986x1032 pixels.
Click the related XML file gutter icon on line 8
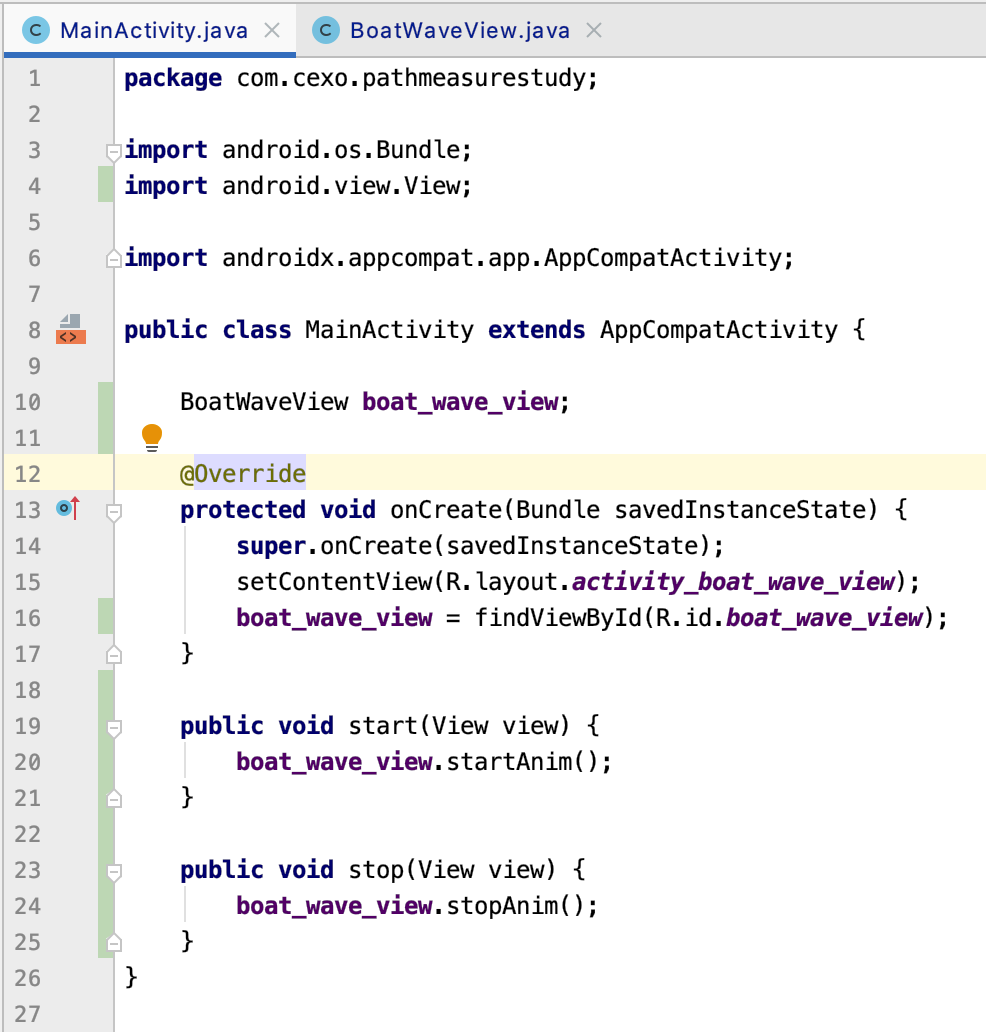point(70,329)
